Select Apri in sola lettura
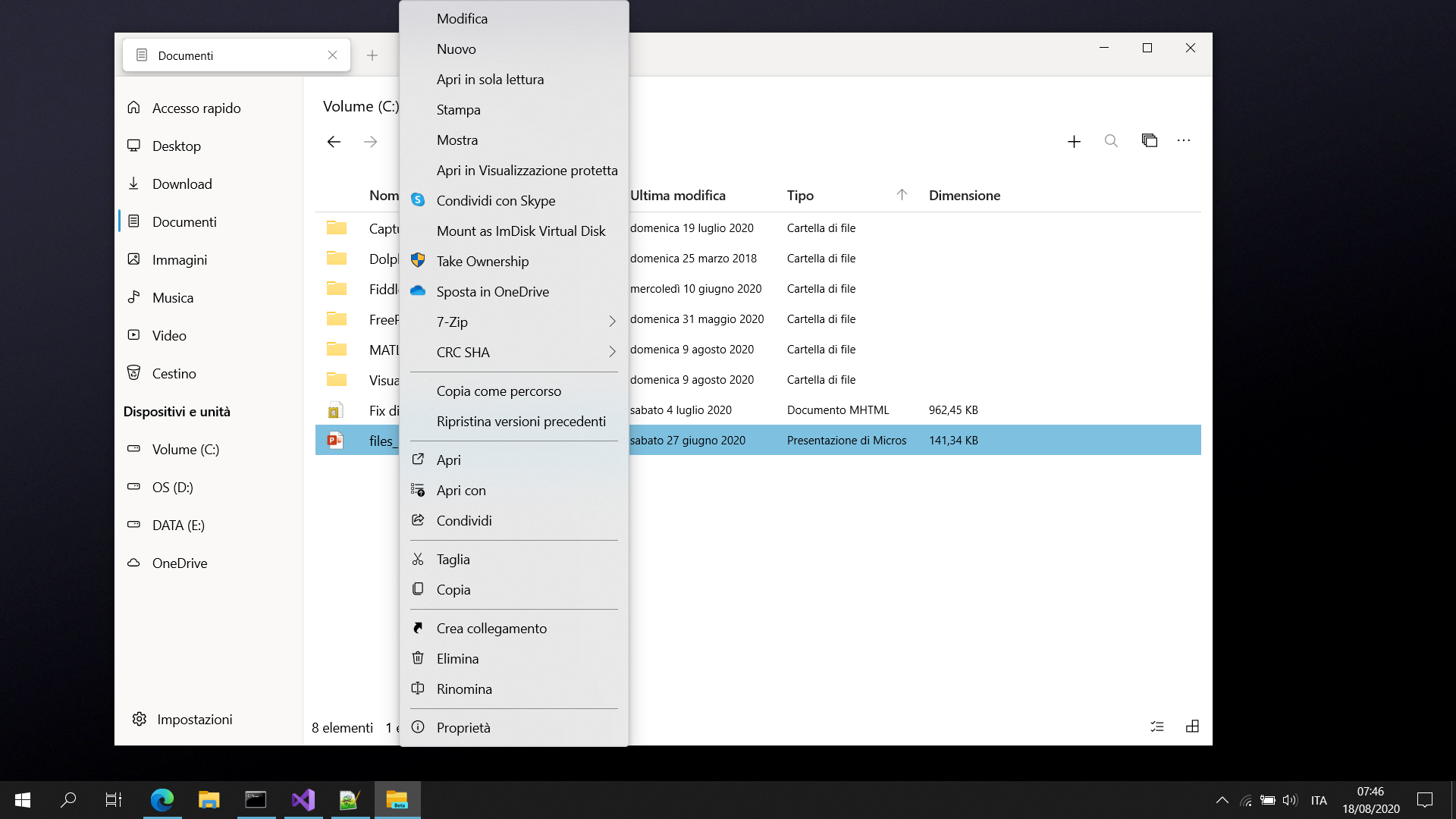This screenshot has width=1456, height=819. point(514,79)
